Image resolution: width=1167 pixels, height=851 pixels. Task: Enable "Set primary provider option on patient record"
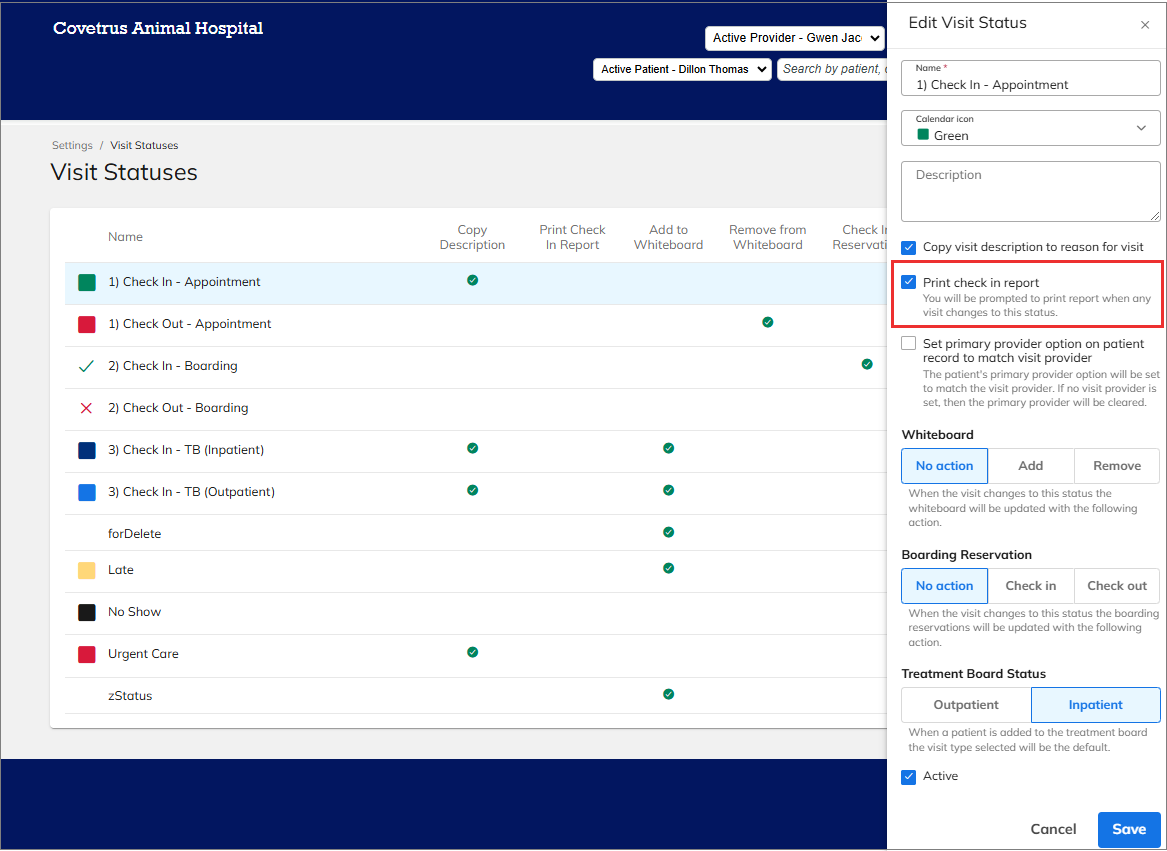pyautogui.click(x=908, y=343)
